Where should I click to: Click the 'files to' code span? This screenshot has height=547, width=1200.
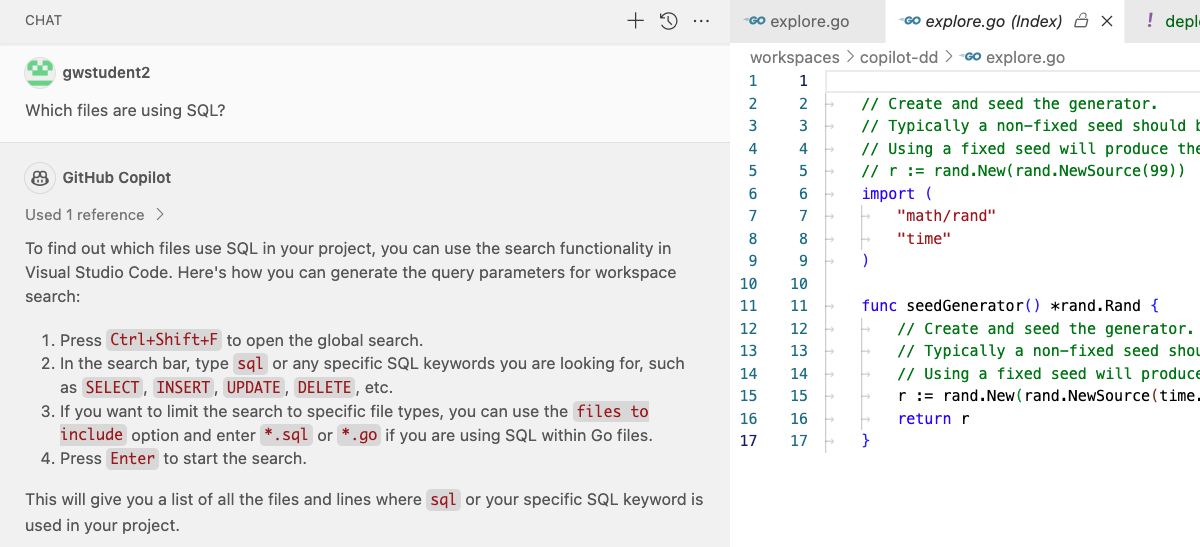(613, 411)
